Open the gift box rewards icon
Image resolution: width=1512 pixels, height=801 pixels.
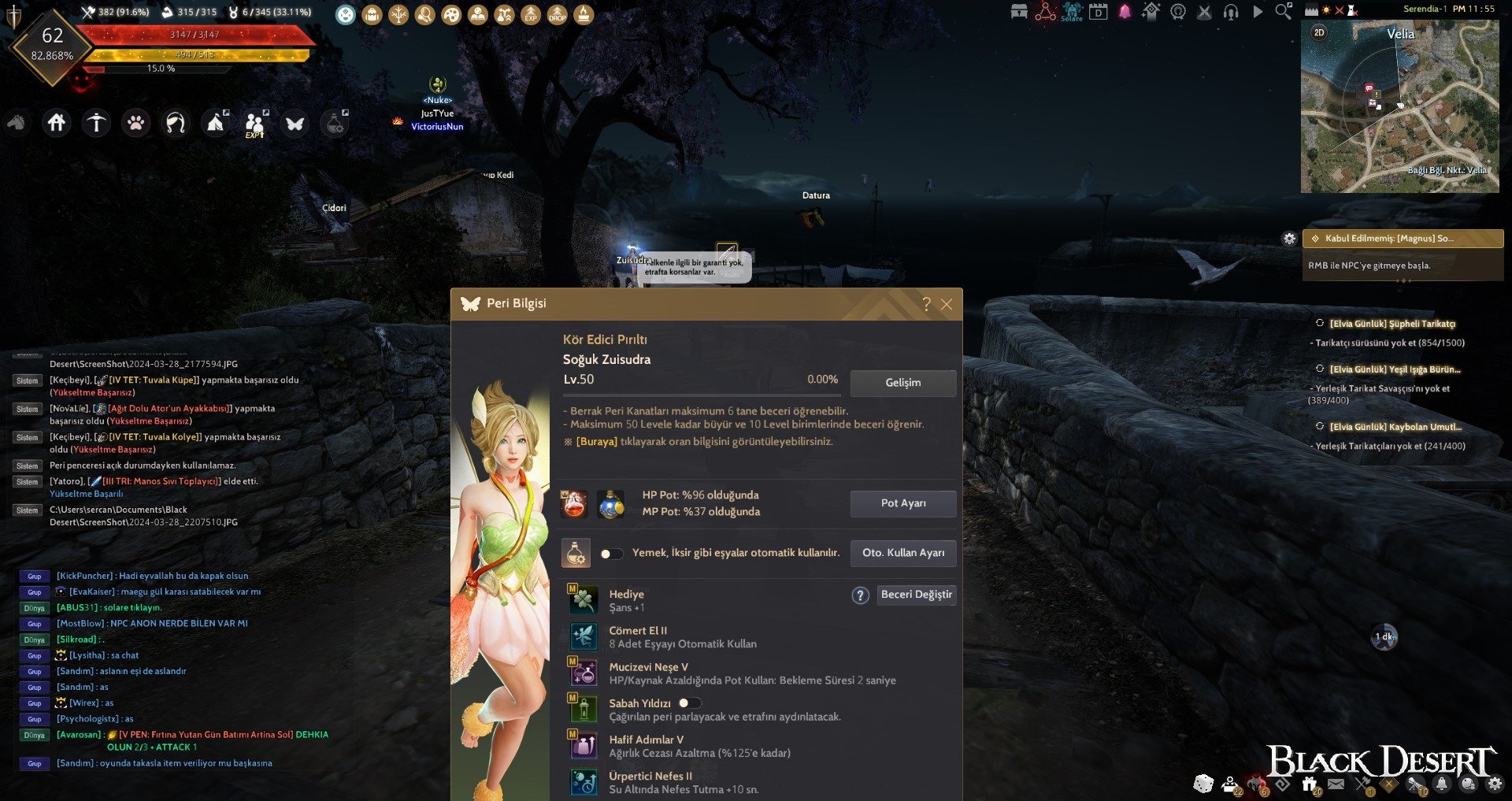(x=1310, y=784)
